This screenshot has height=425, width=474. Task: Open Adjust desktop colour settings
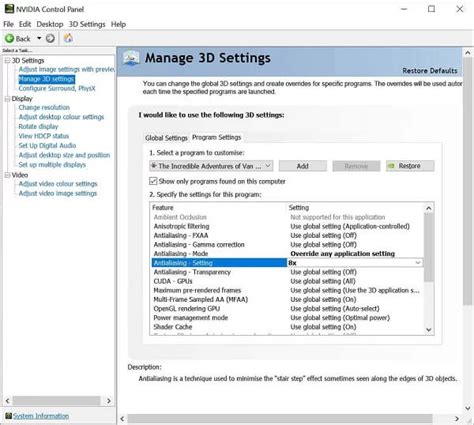coord(61,117)
